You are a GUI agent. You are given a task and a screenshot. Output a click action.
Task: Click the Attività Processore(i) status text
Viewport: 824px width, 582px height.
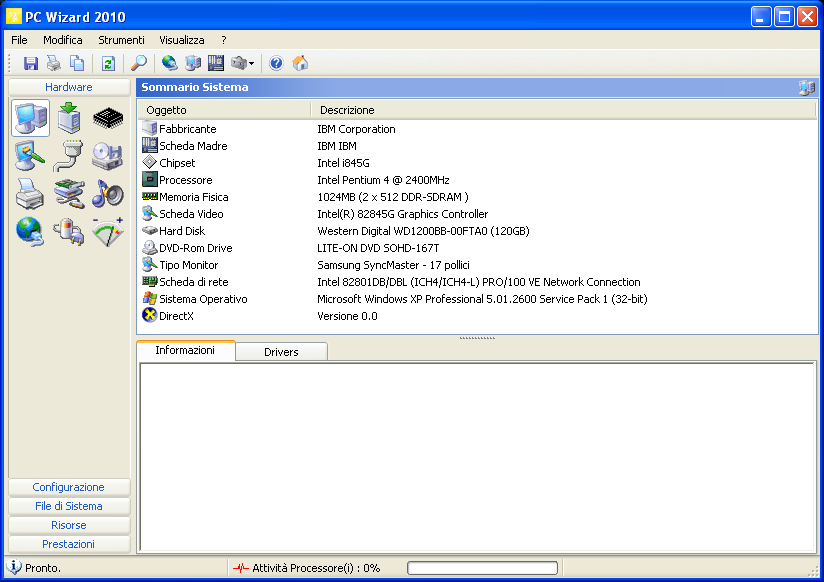click(316, 568)
